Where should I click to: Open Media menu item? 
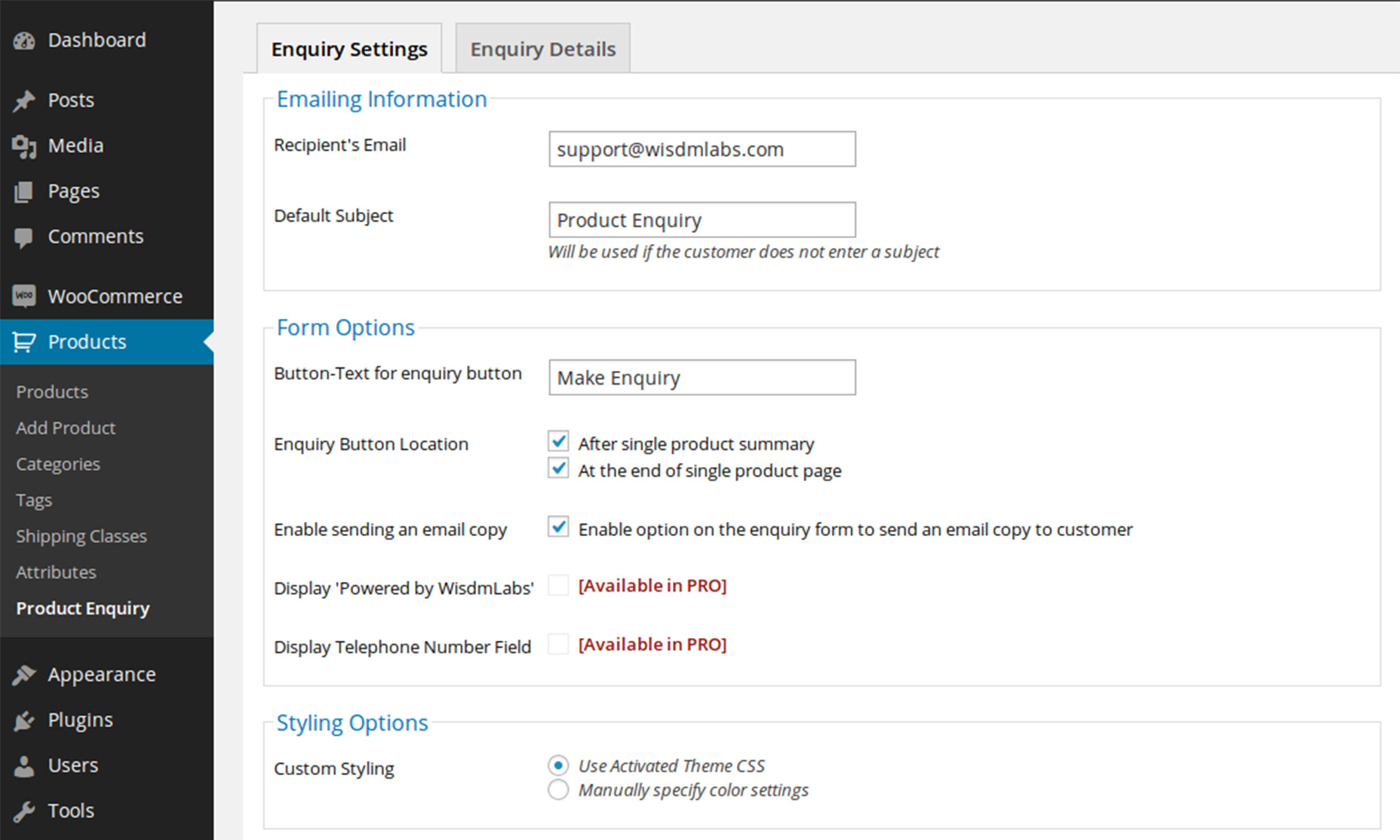[x=107, y=146]
